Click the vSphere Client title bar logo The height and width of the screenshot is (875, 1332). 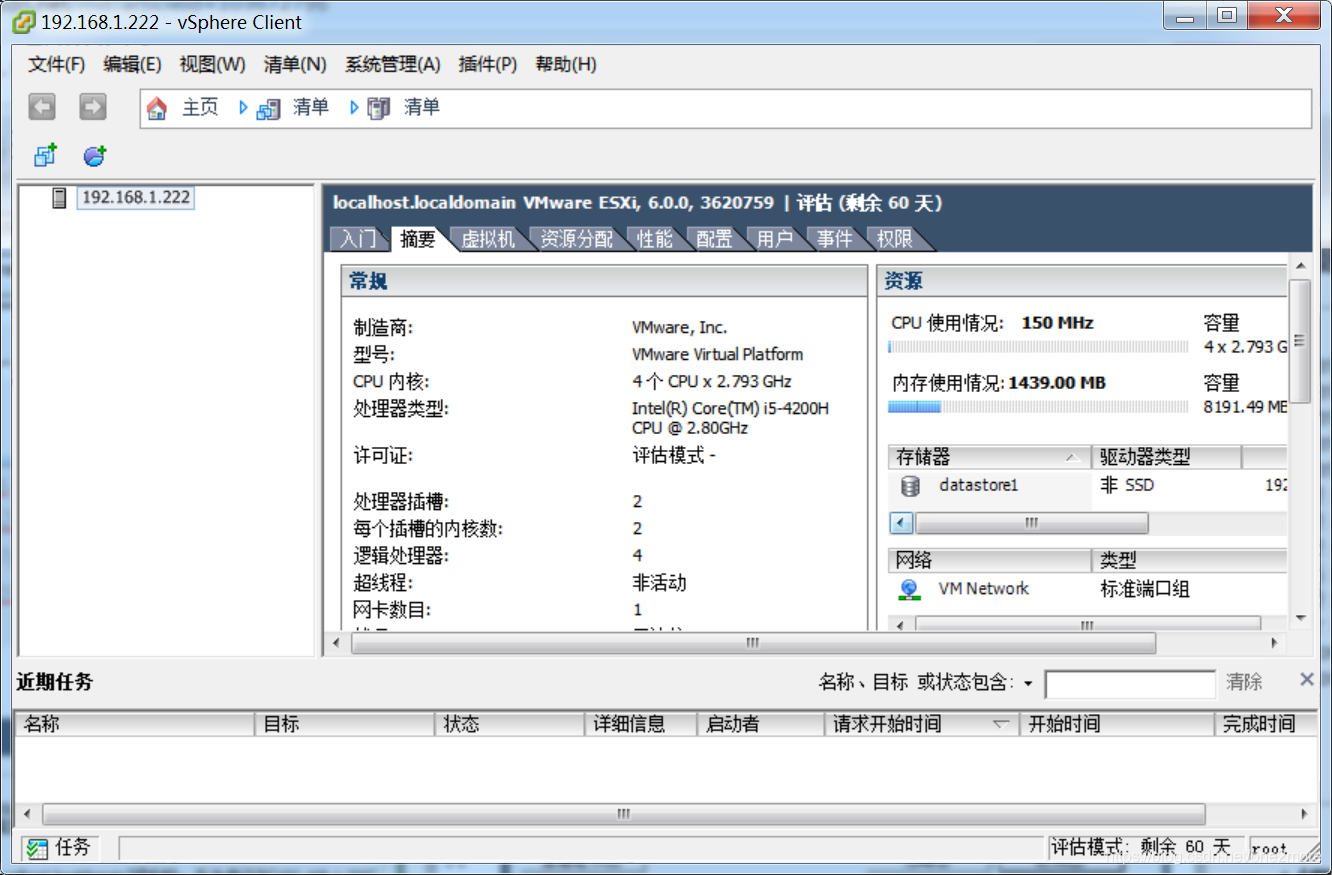pyautogui.click(x=23, y=22)
